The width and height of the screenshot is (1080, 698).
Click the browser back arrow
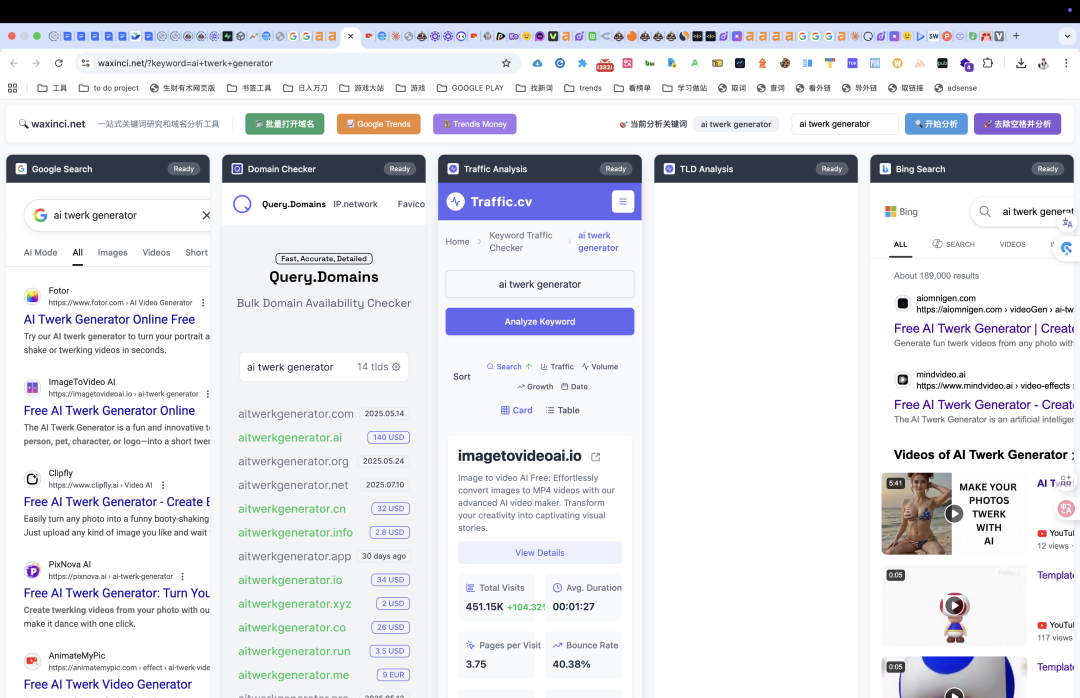[14, 63]
